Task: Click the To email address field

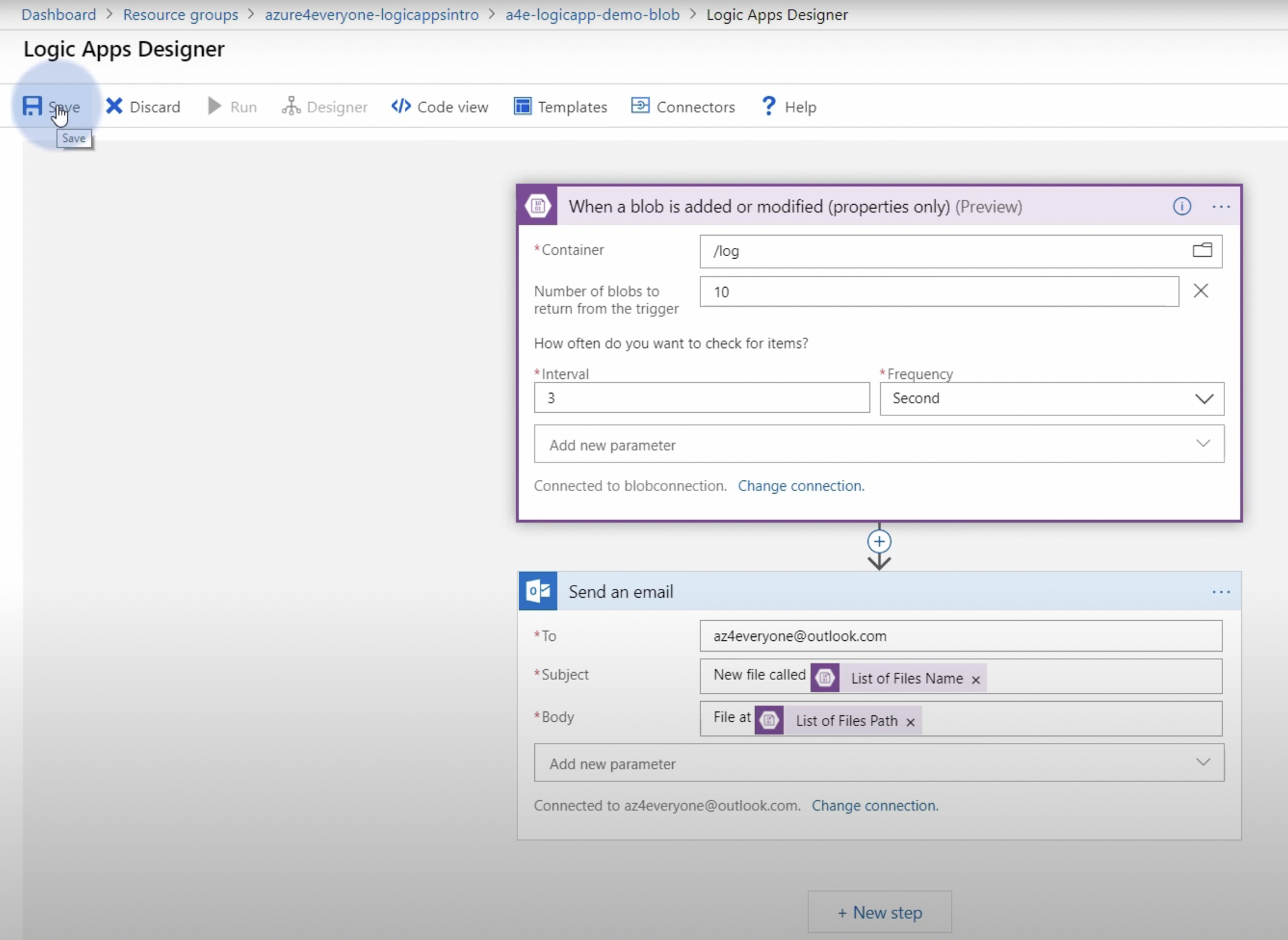Action: pyautogui.click(x=961, y=636)
